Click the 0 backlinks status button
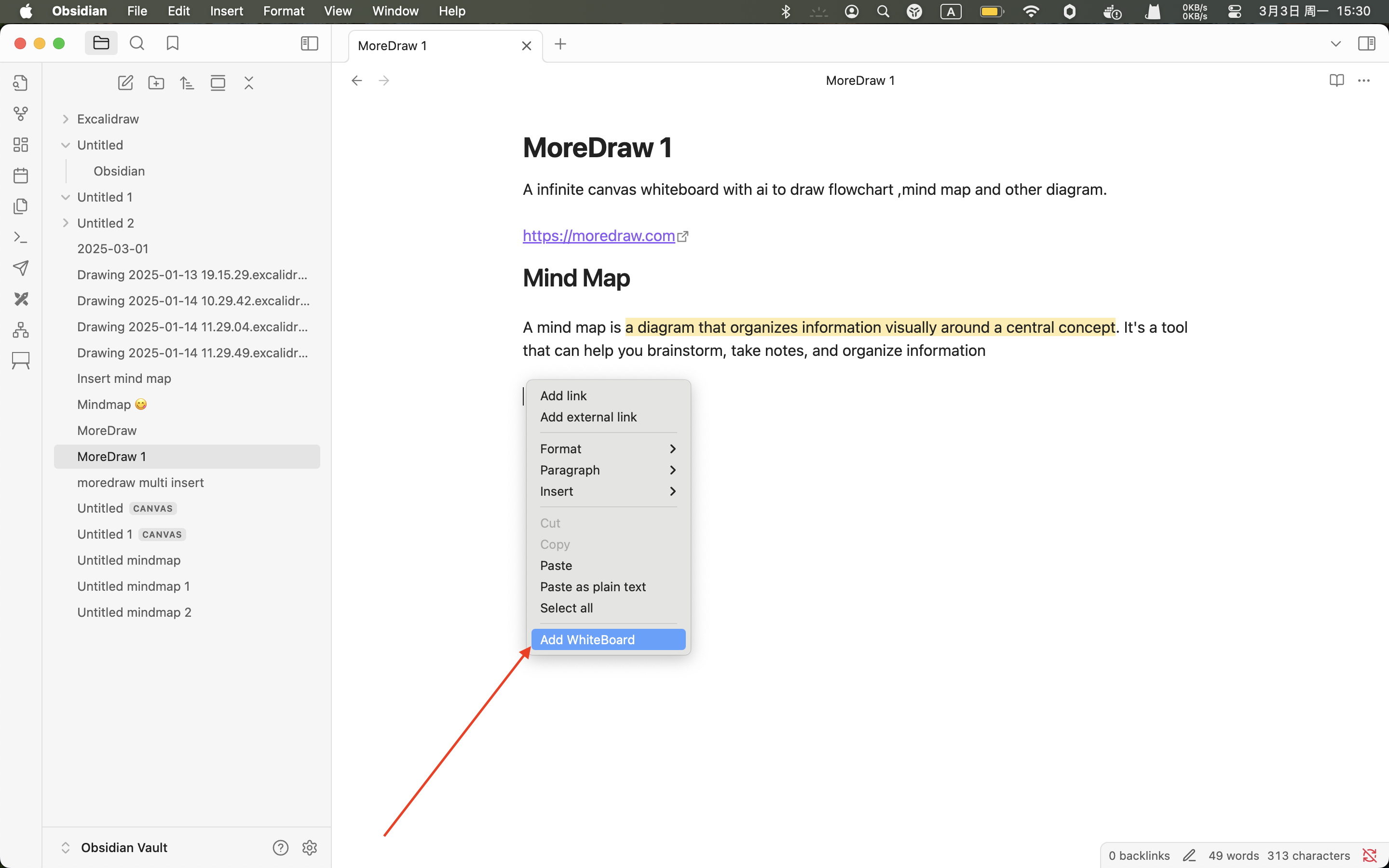The width and height of the screenshot is (1389, 868). 1138,855
